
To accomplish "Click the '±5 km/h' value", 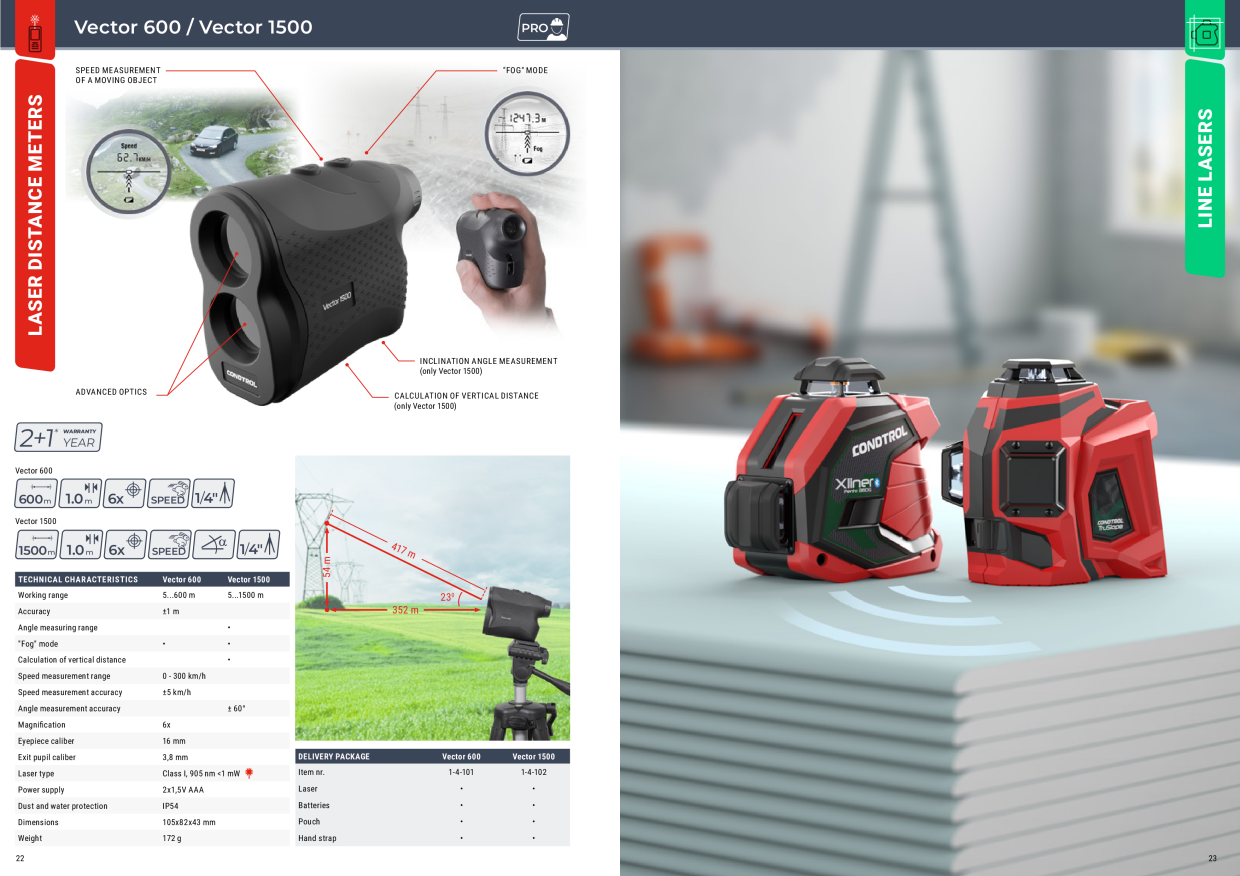I will click(177, 692).
